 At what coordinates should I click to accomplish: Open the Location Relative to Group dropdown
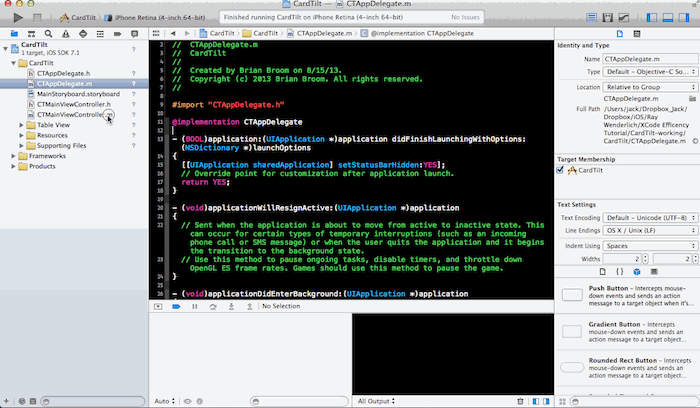coord(650,87)
